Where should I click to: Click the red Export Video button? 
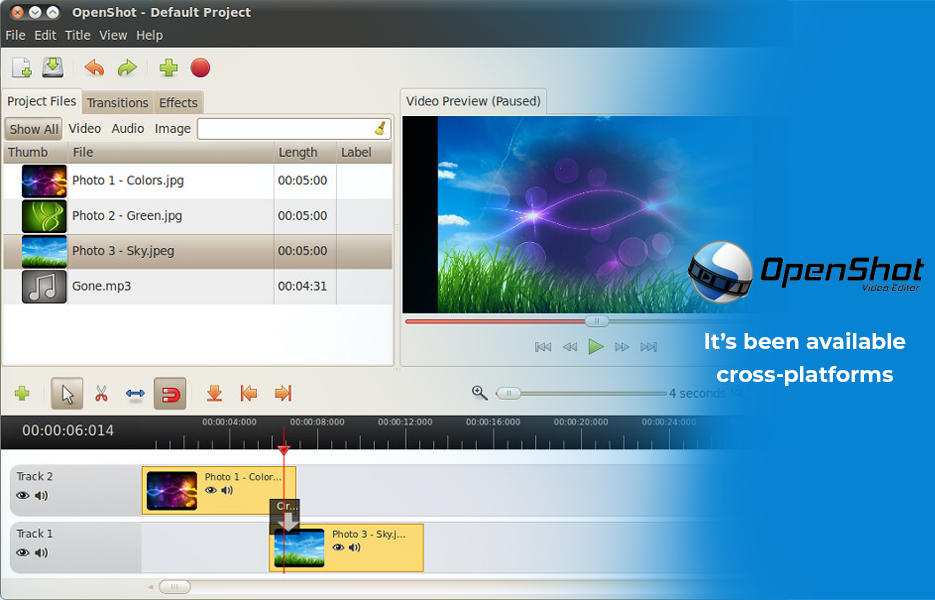[200, 67]
